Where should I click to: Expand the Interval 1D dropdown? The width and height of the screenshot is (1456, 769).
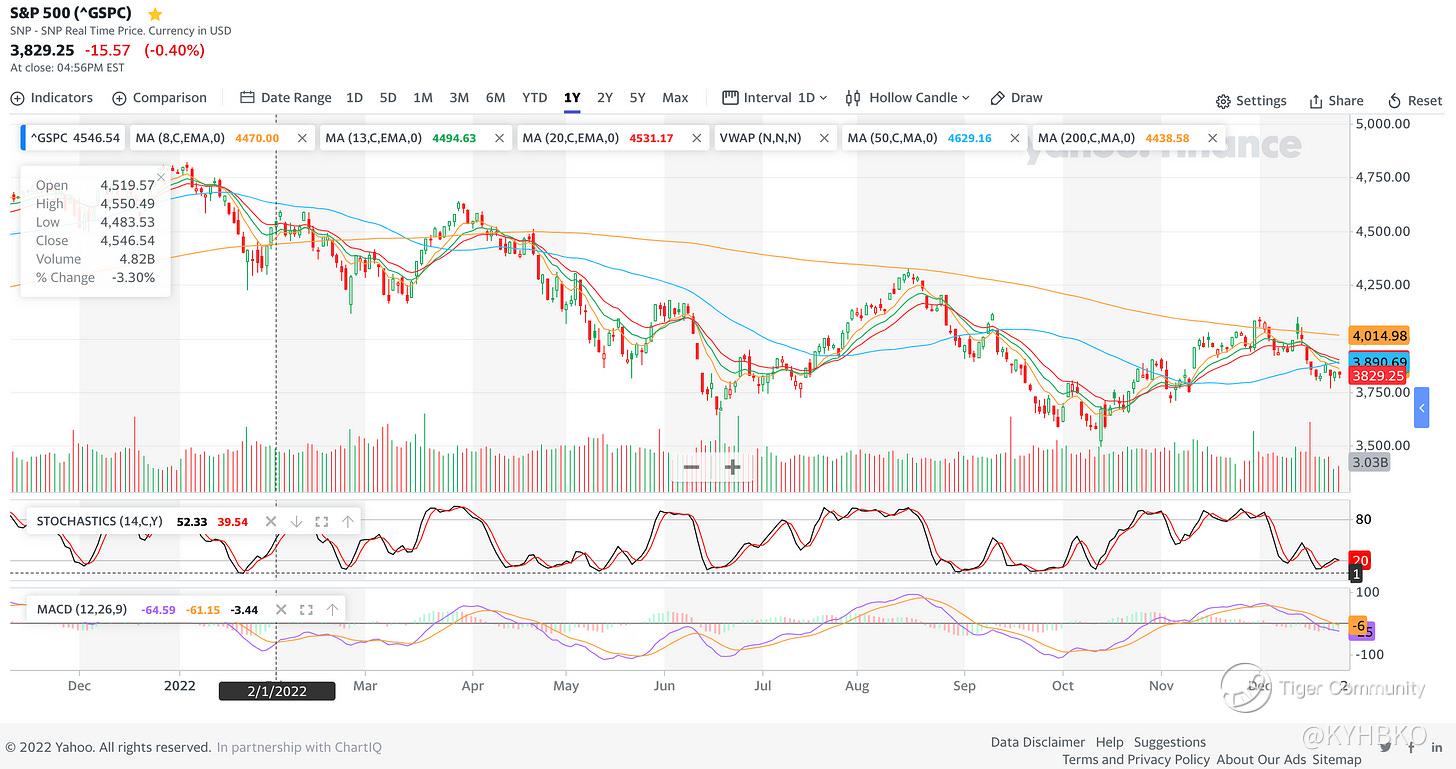[x=775, y=98]
